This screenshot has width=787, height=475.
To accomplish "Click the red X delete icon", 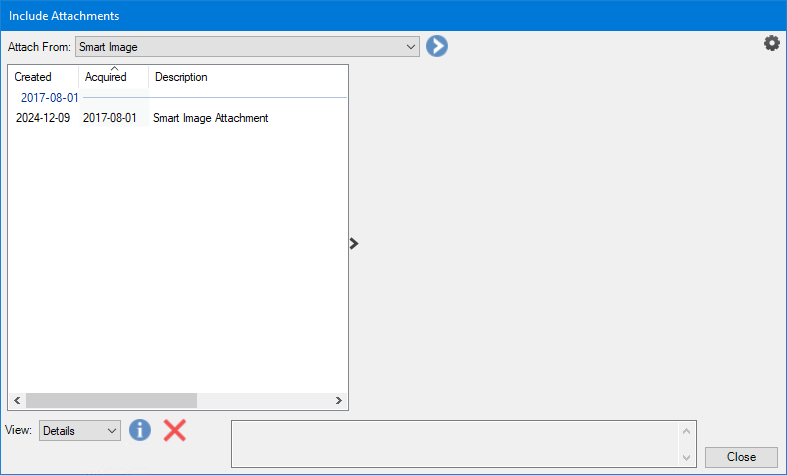I will click(x=175, y=430).
